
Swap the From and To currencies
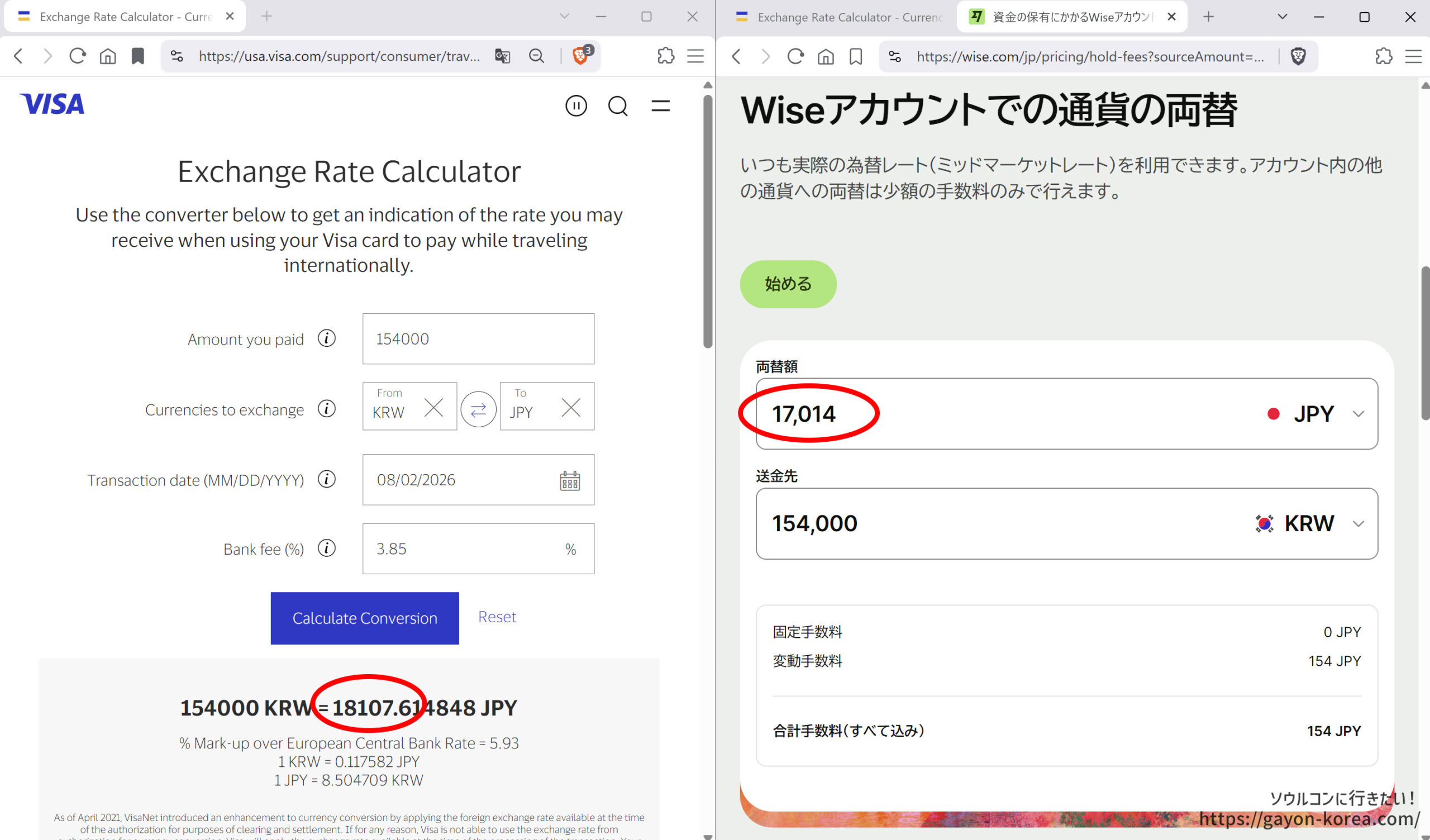pos(478,409)
